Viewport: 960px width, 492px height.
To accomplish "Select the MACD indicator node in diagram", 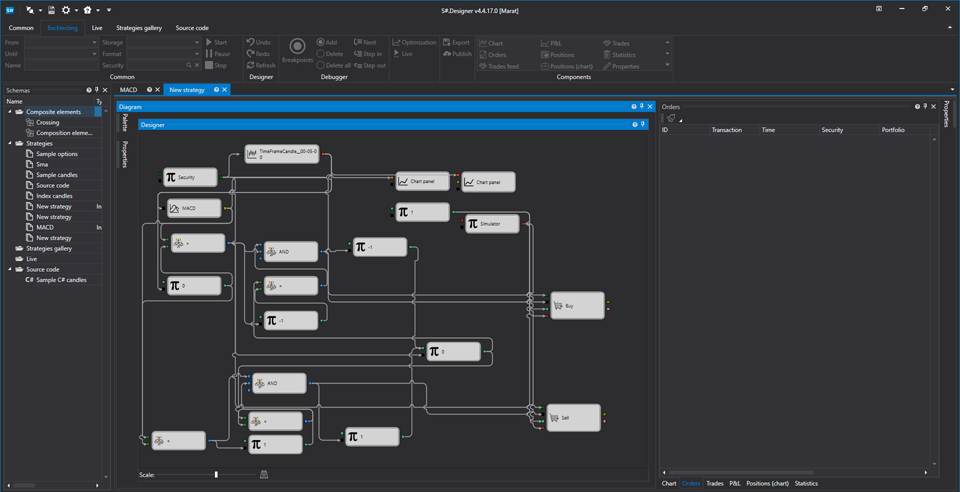I will pyautogui.click(x=194, y=208).
